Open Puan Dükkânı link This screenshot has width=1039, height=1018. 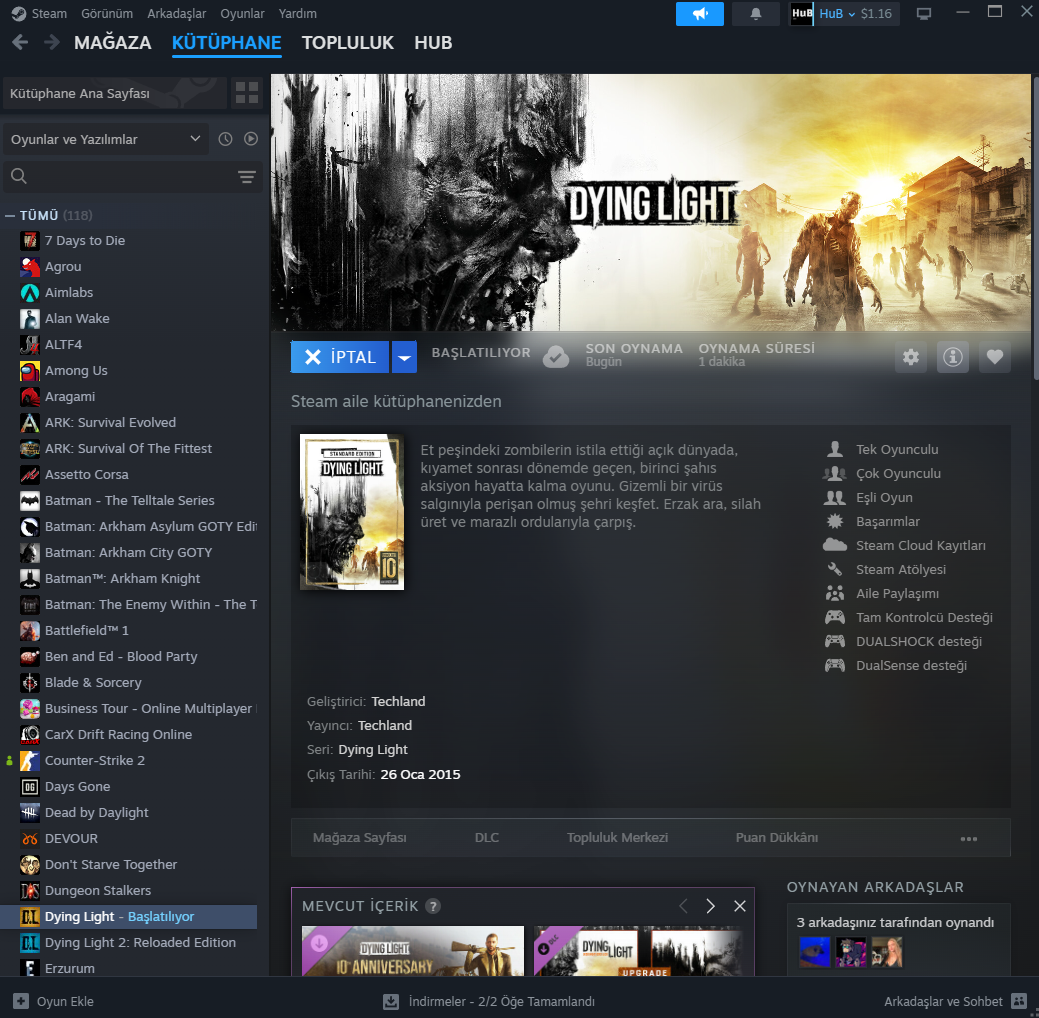777,838
